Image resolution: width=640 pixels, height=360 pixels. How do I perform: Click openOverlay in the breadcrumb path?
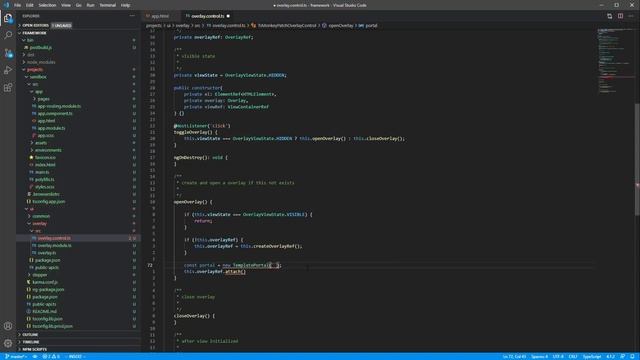click(x=341, y=25)
